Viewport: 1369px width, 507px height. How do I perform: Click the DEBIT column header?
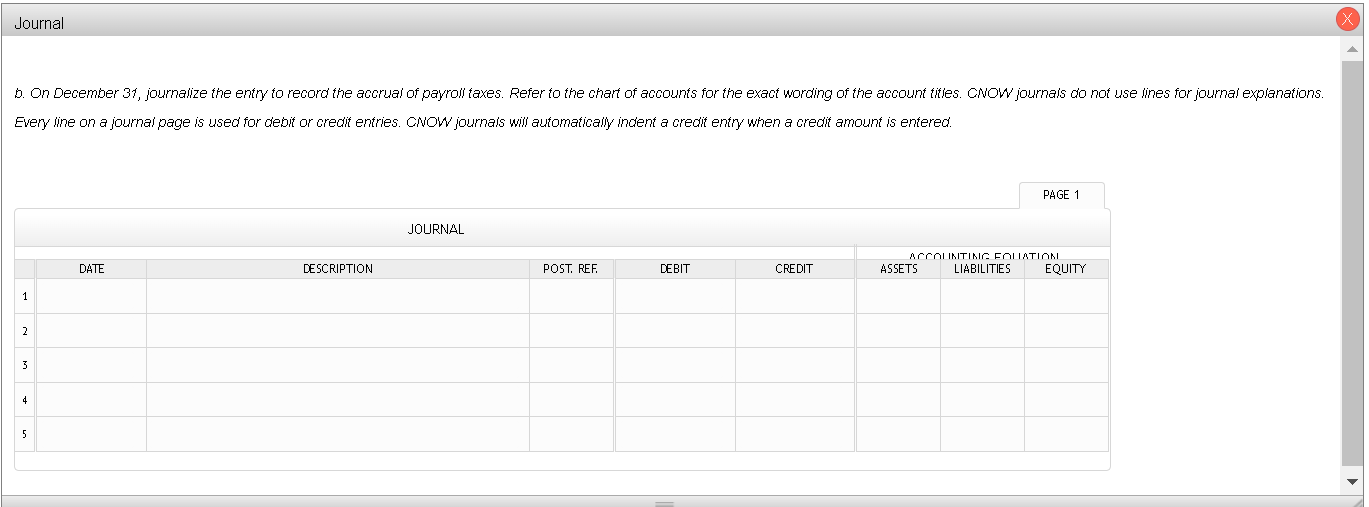(x=675, y=269)
